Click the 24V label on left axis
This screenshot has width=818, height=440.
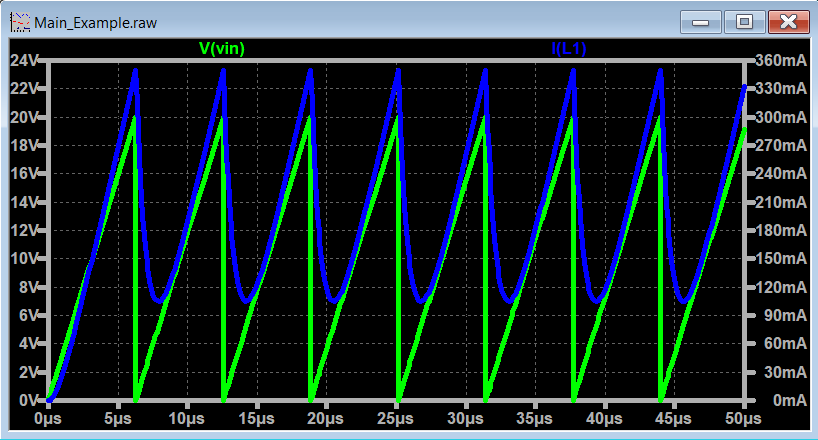coord(24,60)
